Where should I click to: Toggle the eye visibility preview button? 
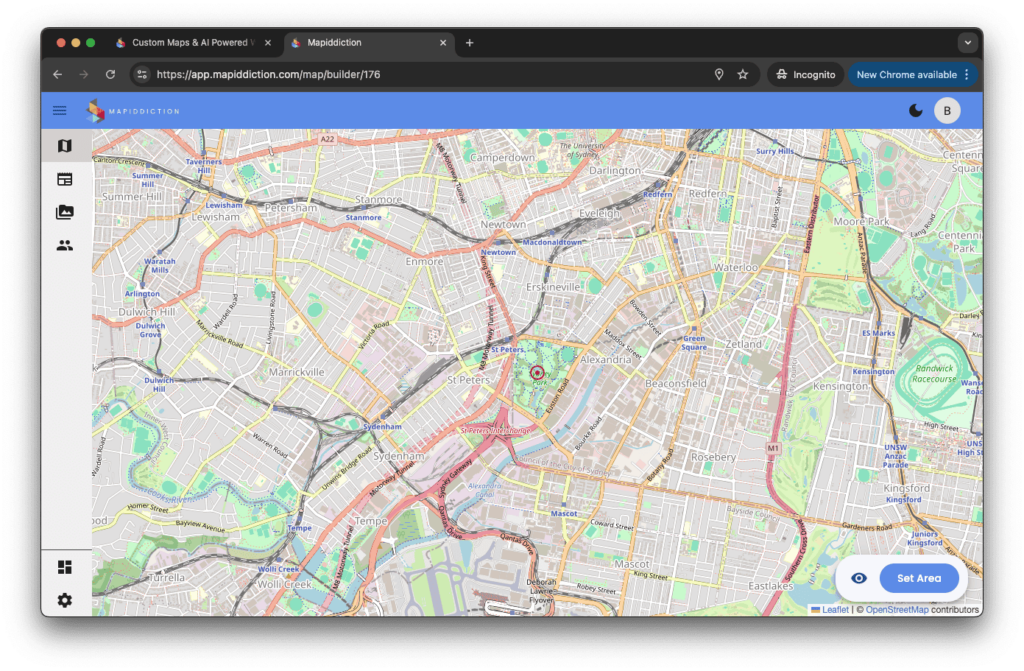coord(858,578)
